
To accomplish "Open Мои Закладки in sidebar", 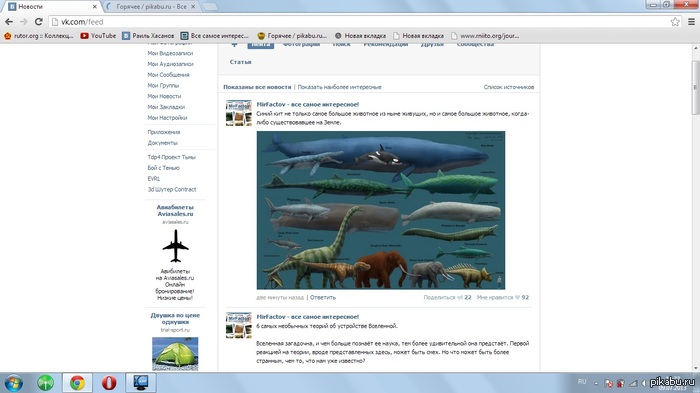I will pyautogui.click(x=166, y=107).
